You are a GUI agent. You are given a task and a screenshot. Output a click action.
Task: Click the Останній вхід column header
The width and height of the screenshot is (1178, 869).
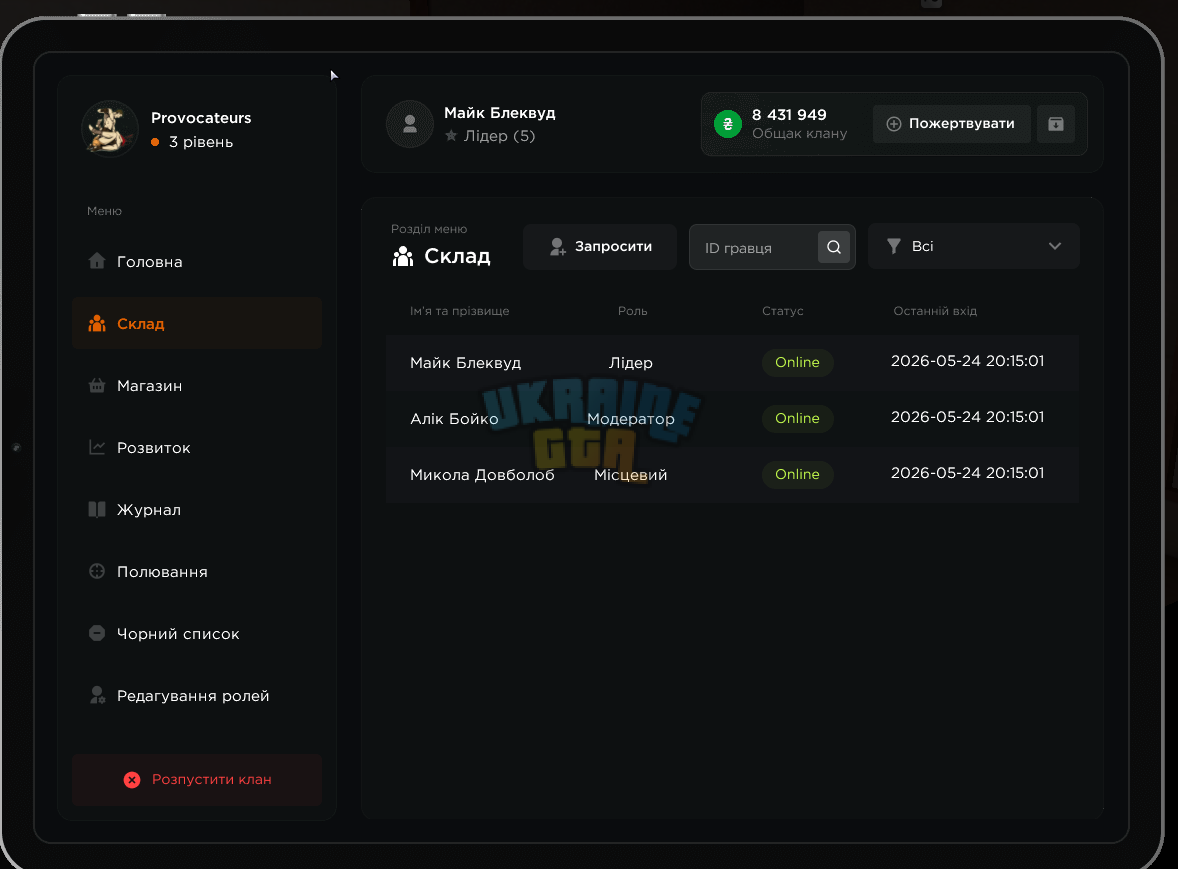935,311
